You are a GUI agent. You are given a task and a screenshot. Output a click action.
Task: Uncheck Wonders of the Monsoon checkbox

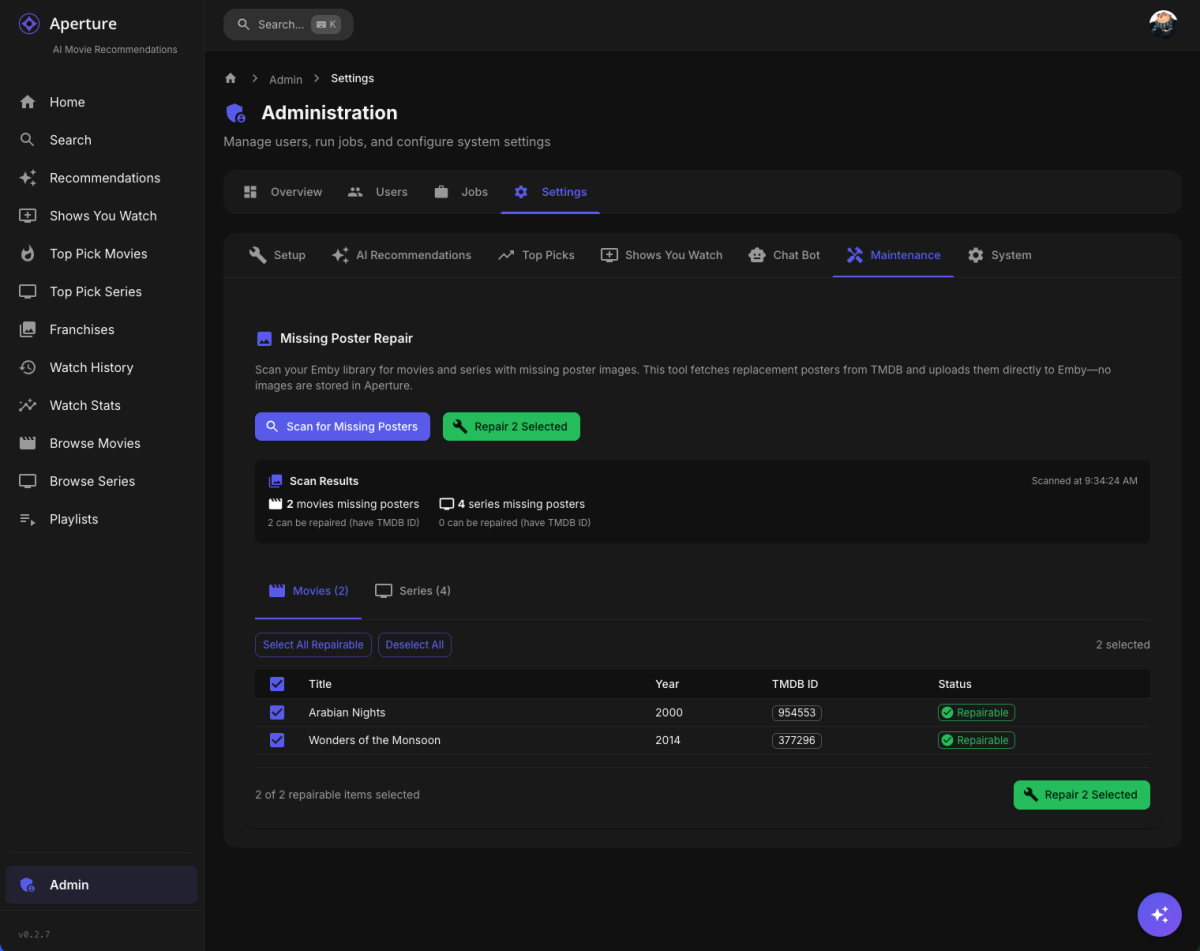pos(277,740)
